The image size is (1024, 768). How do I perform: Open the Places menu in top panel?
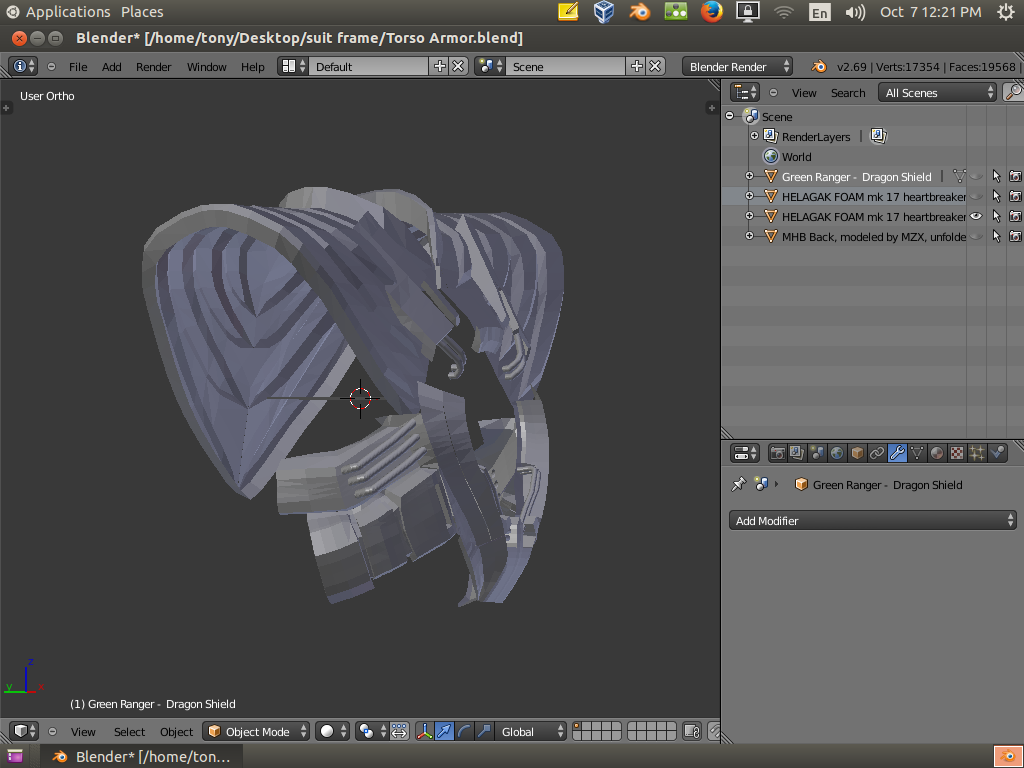click(142, 12)
